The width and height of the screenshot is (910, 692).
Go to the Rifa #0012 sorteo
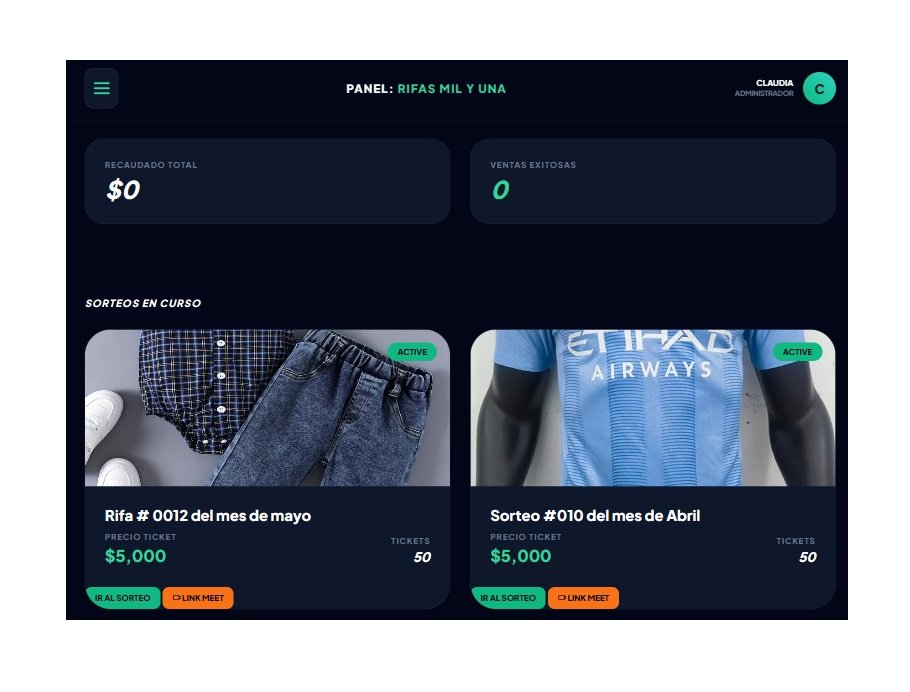(x=122, y=598)
